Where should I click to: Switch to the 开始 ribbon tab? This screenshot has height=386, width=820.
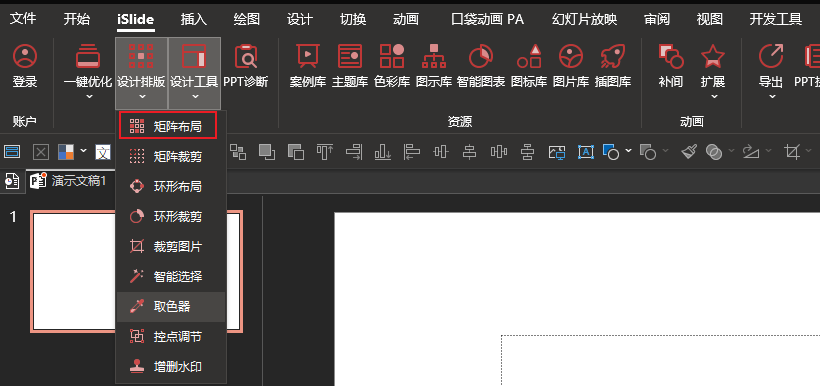tap(77, 19)
